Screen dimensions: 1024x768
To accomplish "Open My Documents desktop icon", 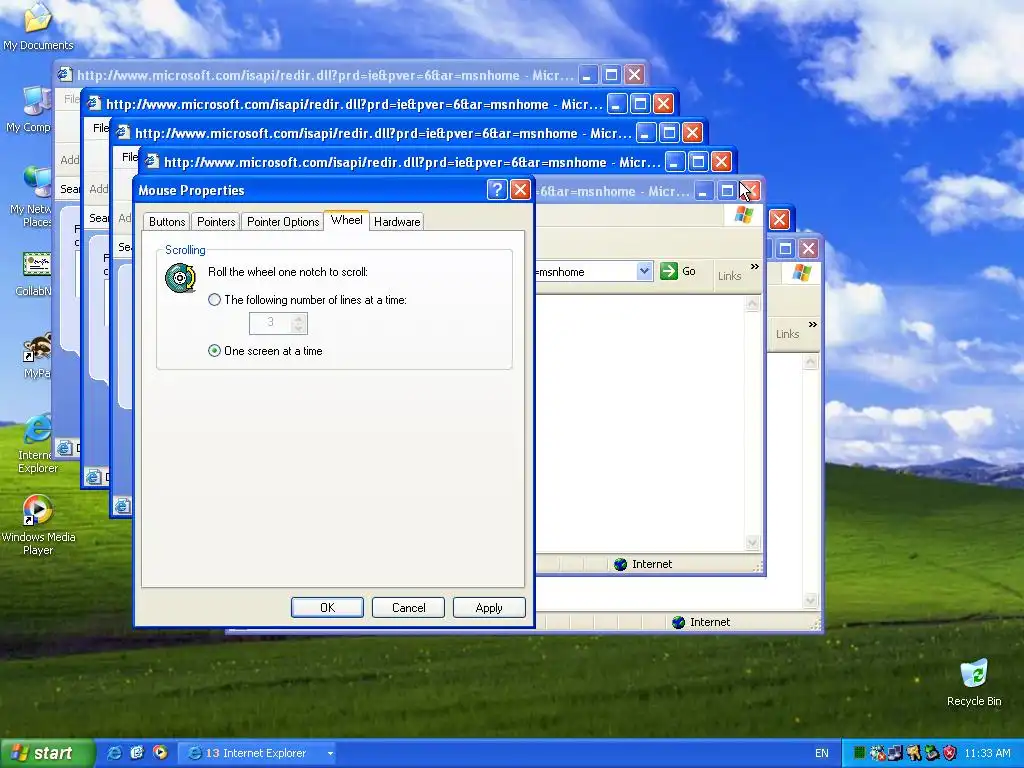I will coord(37,26).
